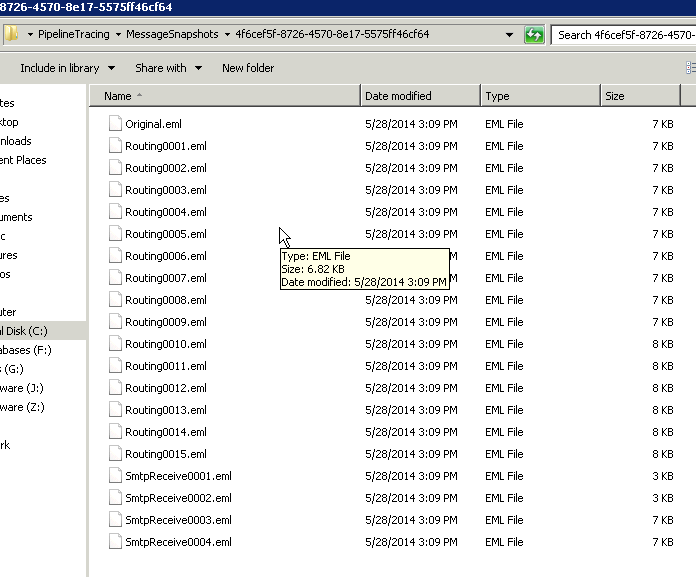Image resolution: width=696 pixels, height=577 pixels.
Task: Open Network in the navigation pane
Action: point(5,445)
